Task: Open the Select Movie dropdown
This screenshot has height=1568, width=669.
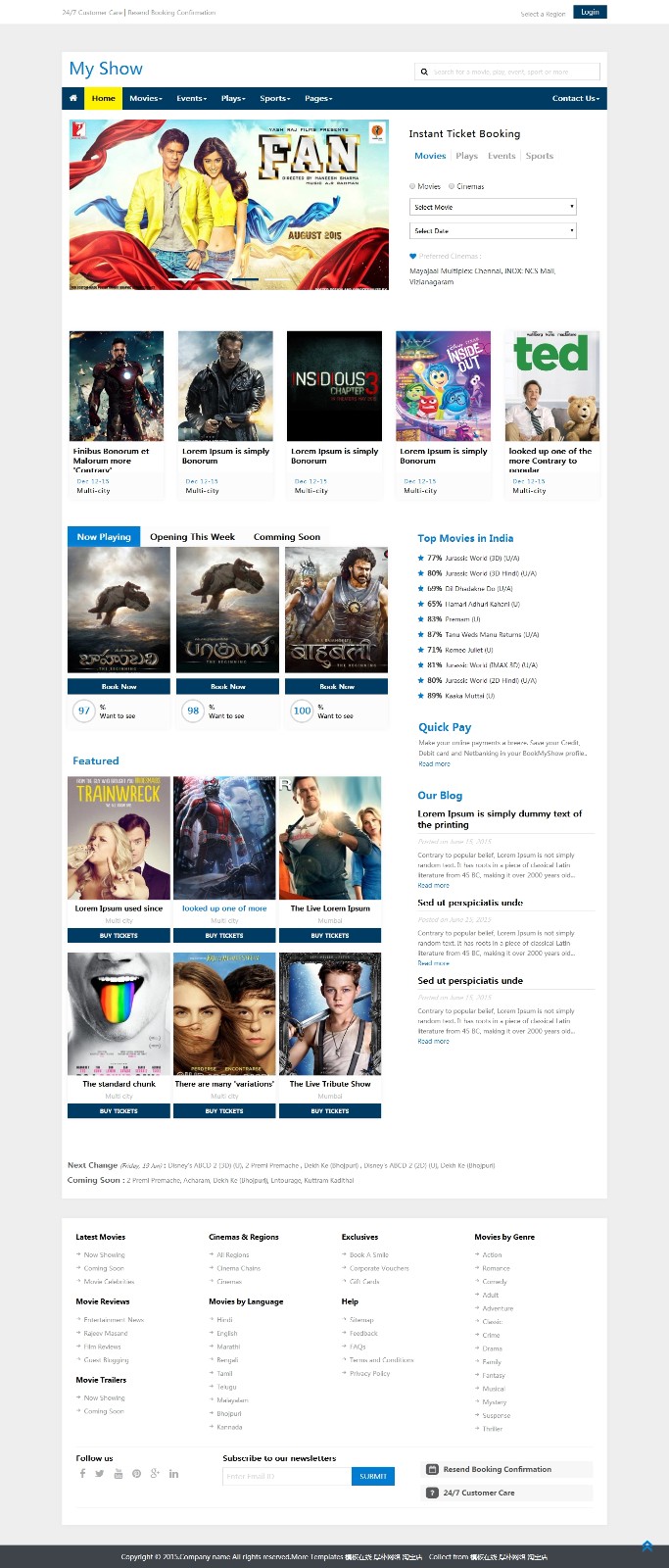Action: point(493,207)
